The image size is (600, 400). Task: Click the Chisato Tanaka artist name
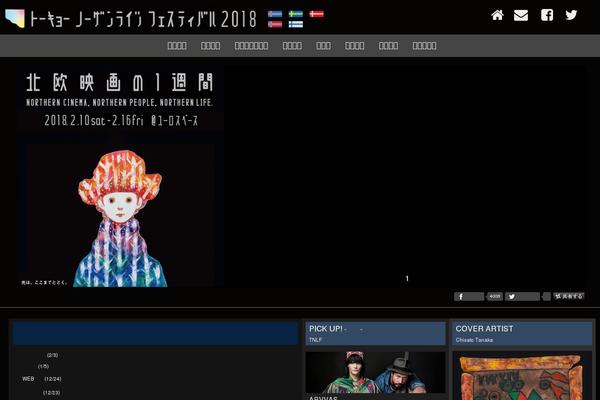[x=474, y=340]
